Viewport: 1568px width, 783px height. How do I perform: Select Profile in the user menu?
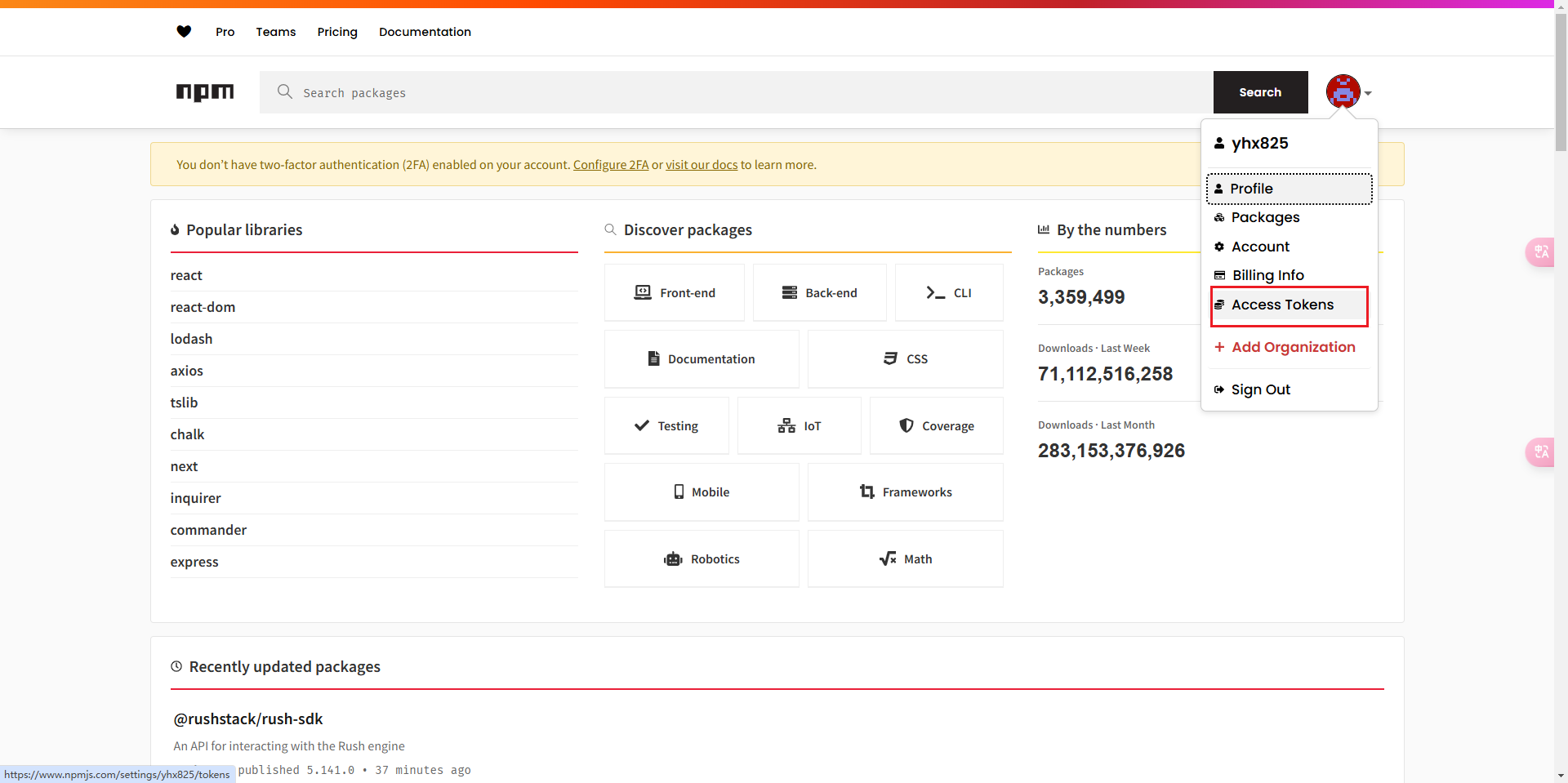click(x=1251, y=189)
